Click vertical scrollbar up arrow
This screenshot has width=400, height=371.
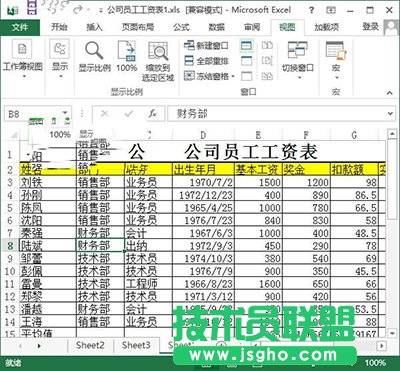point(392,134)
